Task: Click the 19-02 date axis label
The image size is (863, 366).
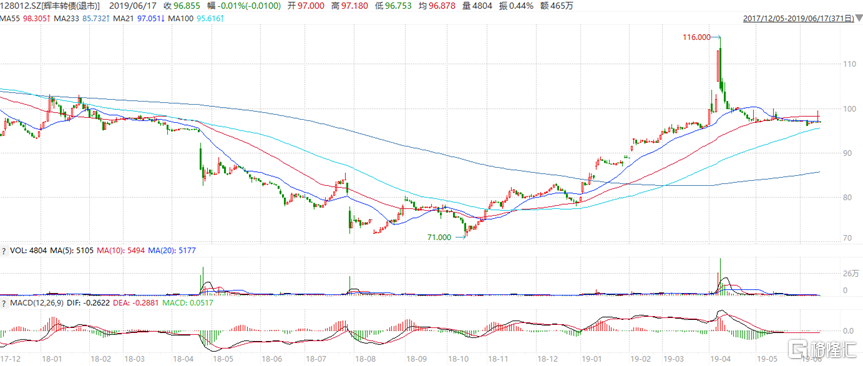Action: (x=640, y=358)
